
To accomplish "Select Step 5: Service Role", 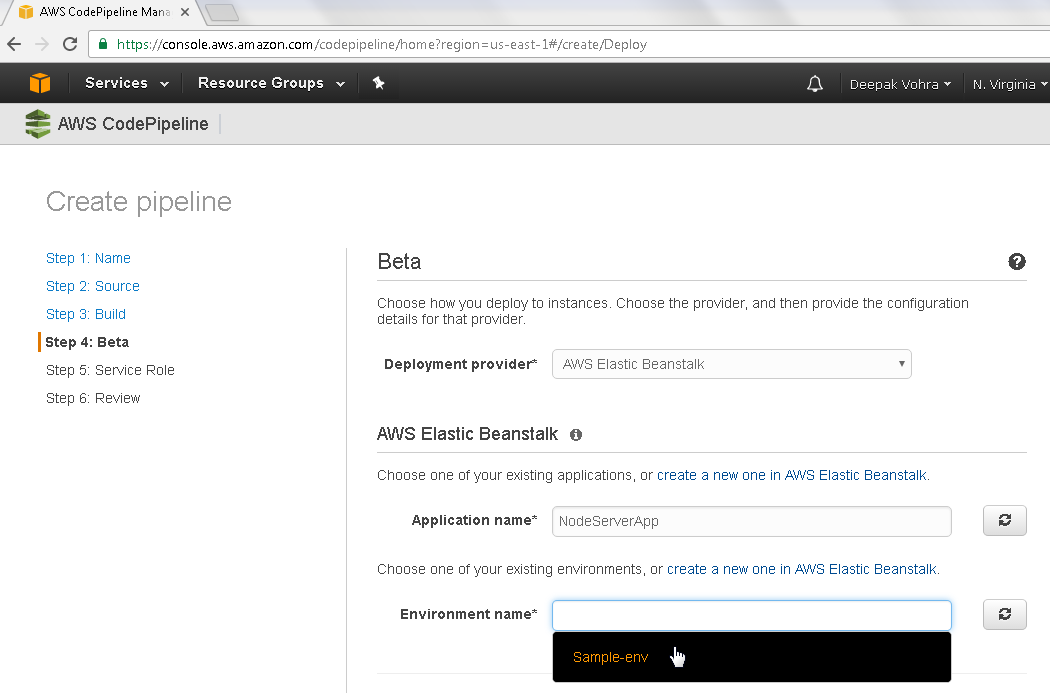I will pyautogui.click(x=110, y=370).
